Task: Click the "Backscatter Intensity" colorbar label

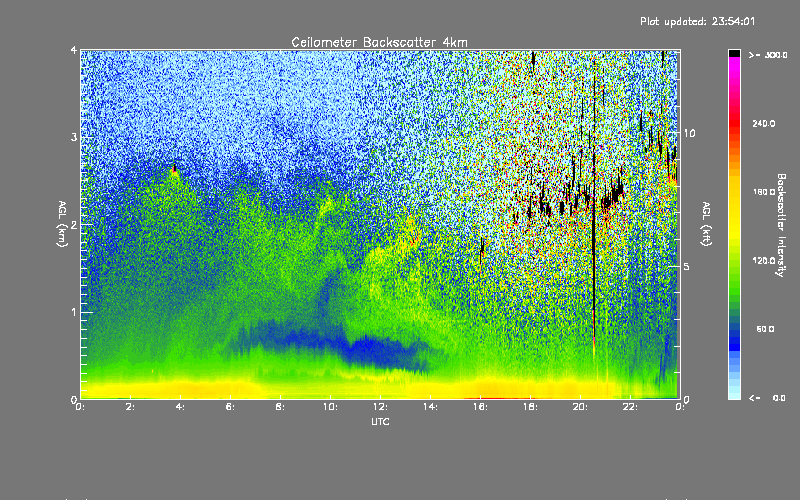Action: (780, 225)
